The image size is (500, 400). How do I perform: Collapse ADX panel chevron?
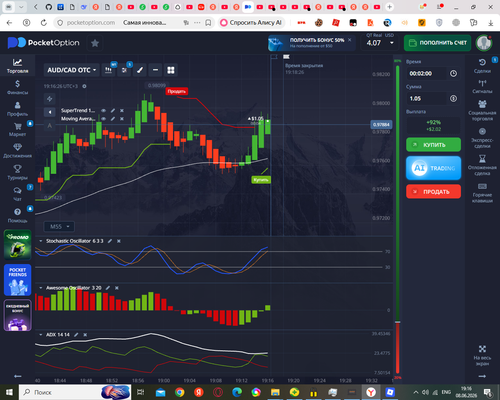tap(41, 335)
